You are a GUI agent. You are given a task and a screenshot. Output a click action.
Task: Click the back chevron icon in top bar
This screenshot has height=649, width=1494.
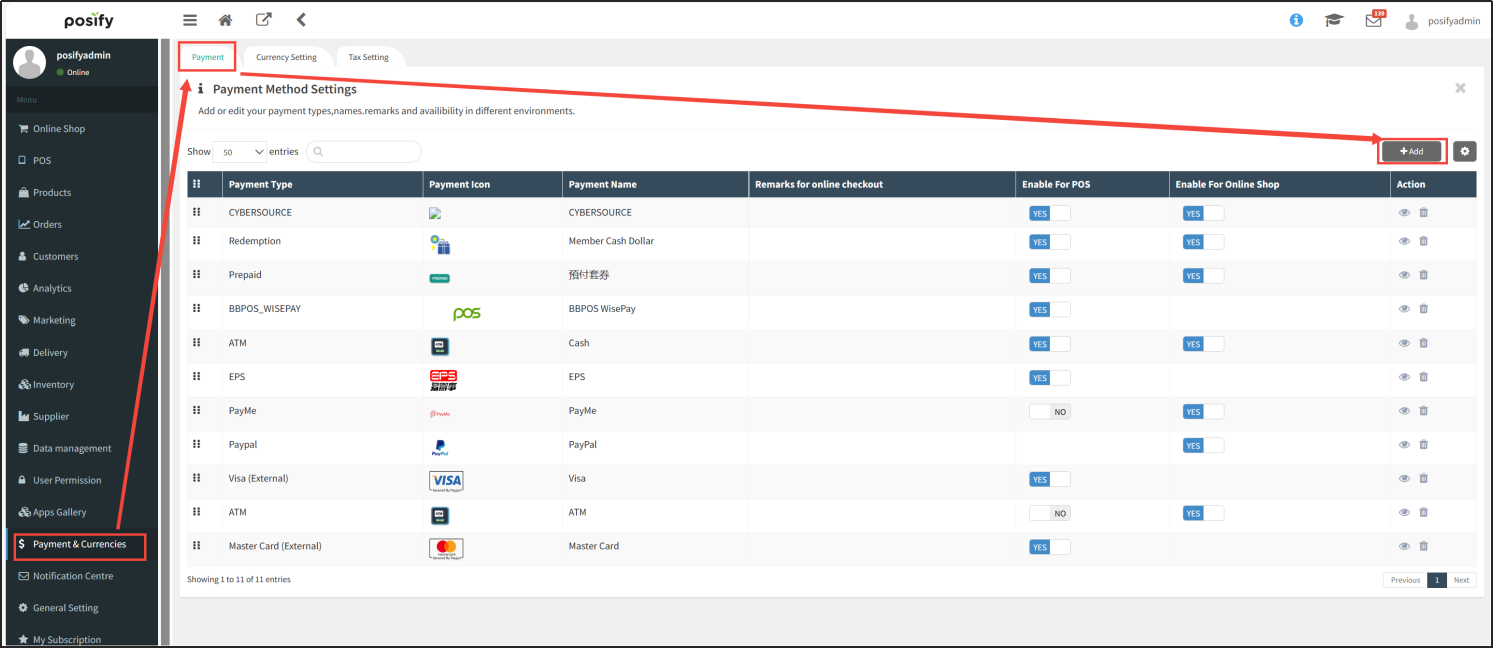coord(301,20)
